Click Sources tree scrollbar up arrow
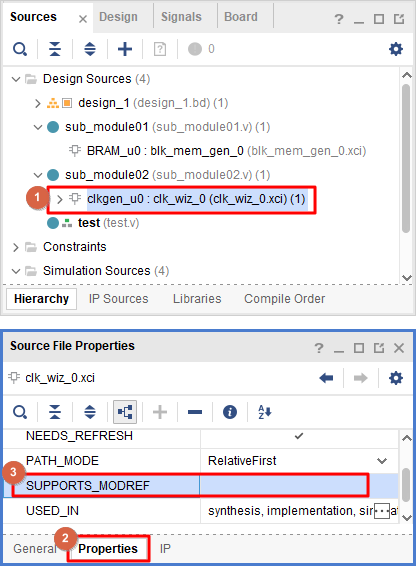The image size is (416, 566). (407, 75)
